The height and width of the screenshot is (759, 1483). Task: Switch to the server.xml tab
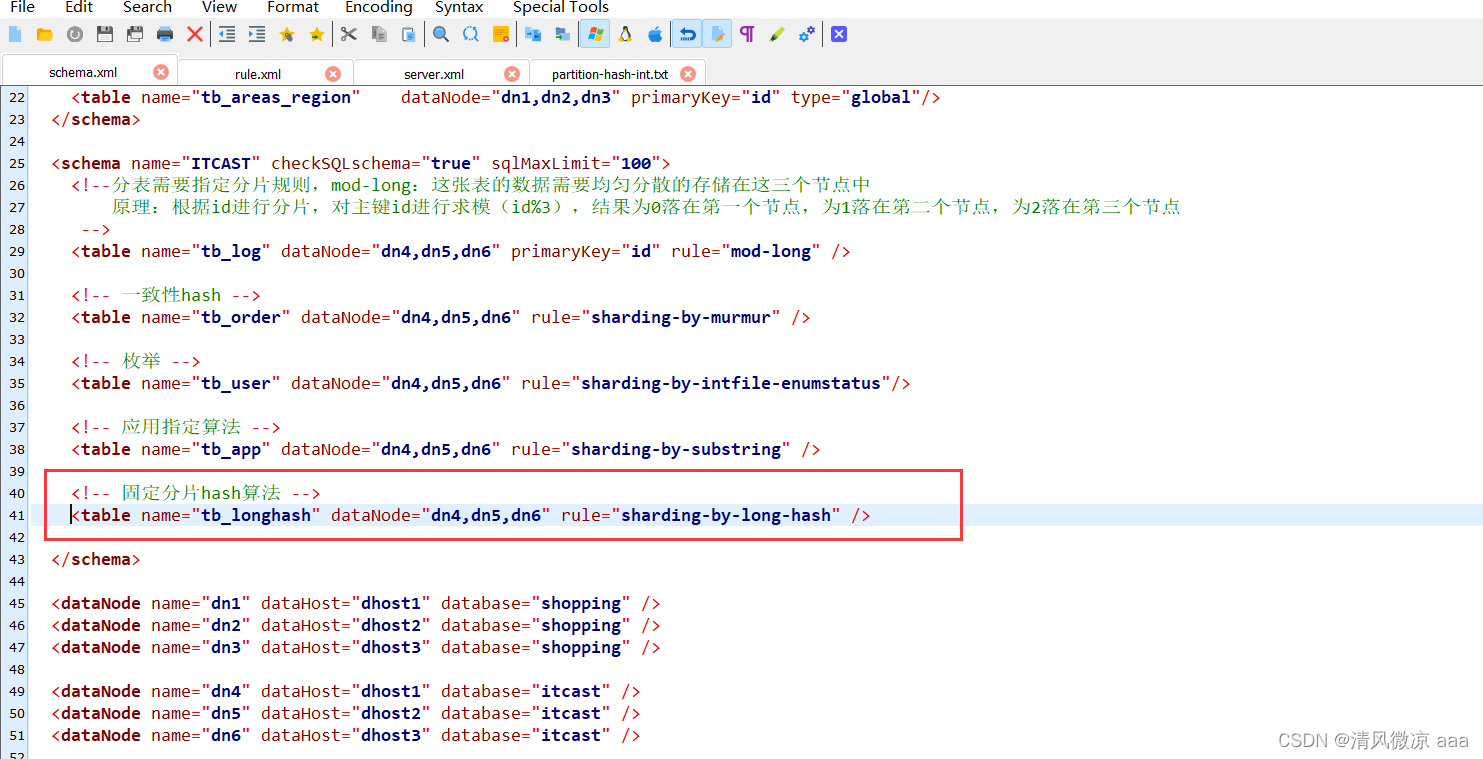441,73
